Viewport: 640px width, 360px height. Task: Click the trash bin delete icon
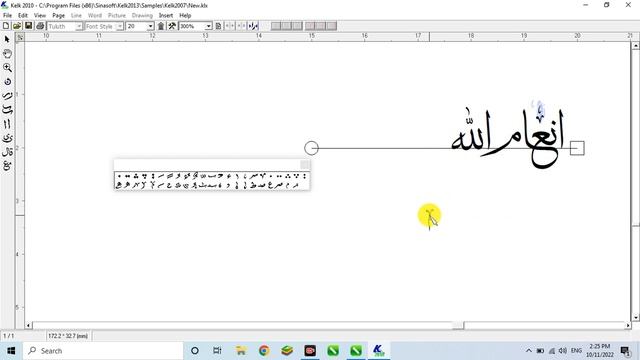click(161, 26)
